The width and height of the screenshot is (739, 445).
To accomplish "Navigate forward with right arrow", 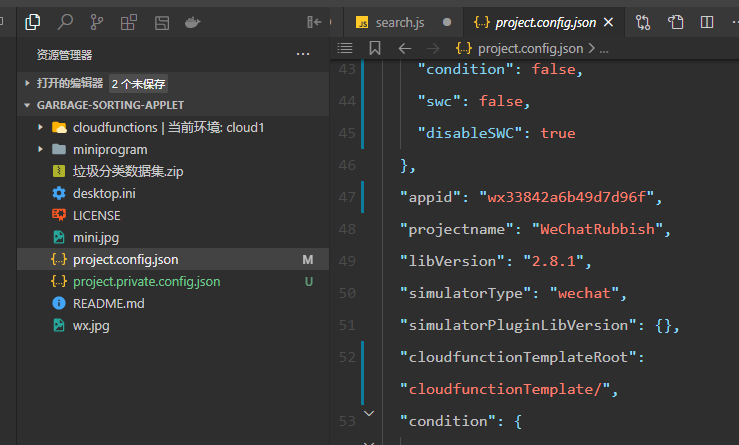I will tap(433, 48).
